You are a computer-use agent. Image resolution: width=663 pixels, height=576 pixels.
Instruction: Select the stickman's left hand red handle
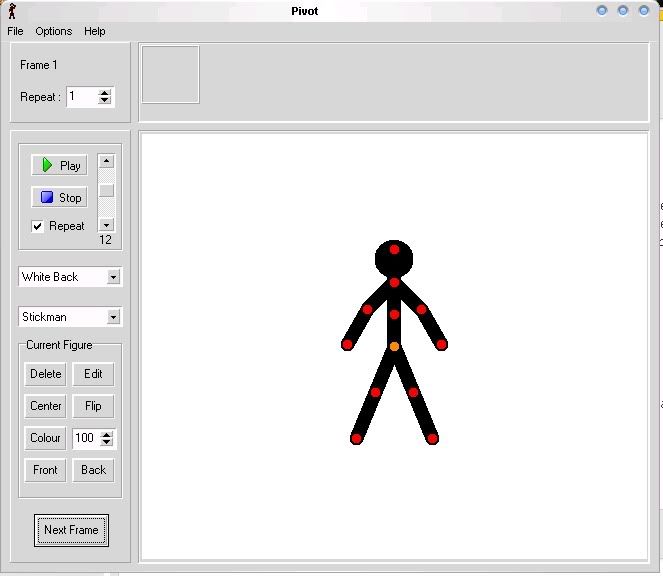[x=347, y=344]
